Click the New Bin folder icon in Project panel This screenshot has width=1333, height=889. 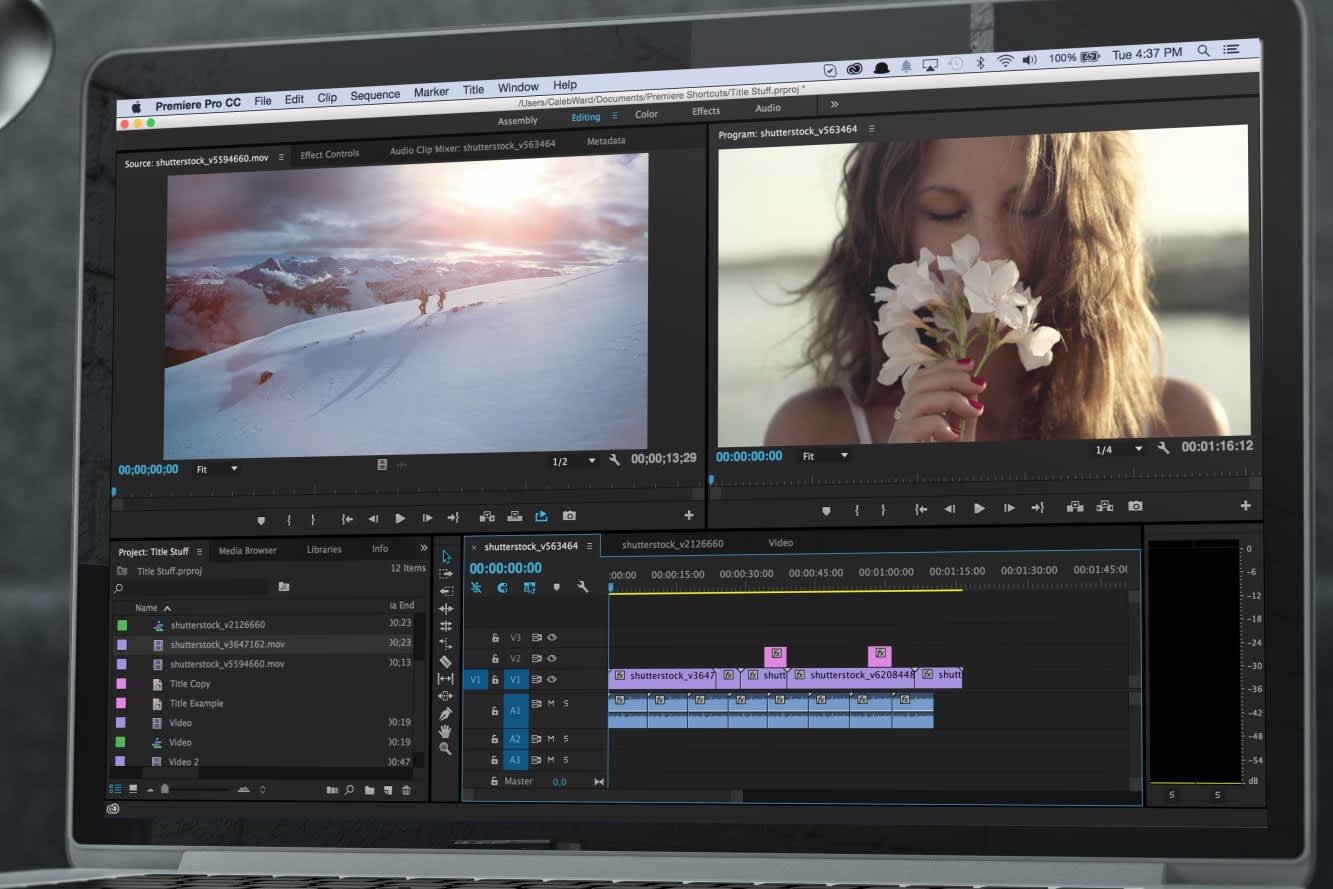pos(369,791)
